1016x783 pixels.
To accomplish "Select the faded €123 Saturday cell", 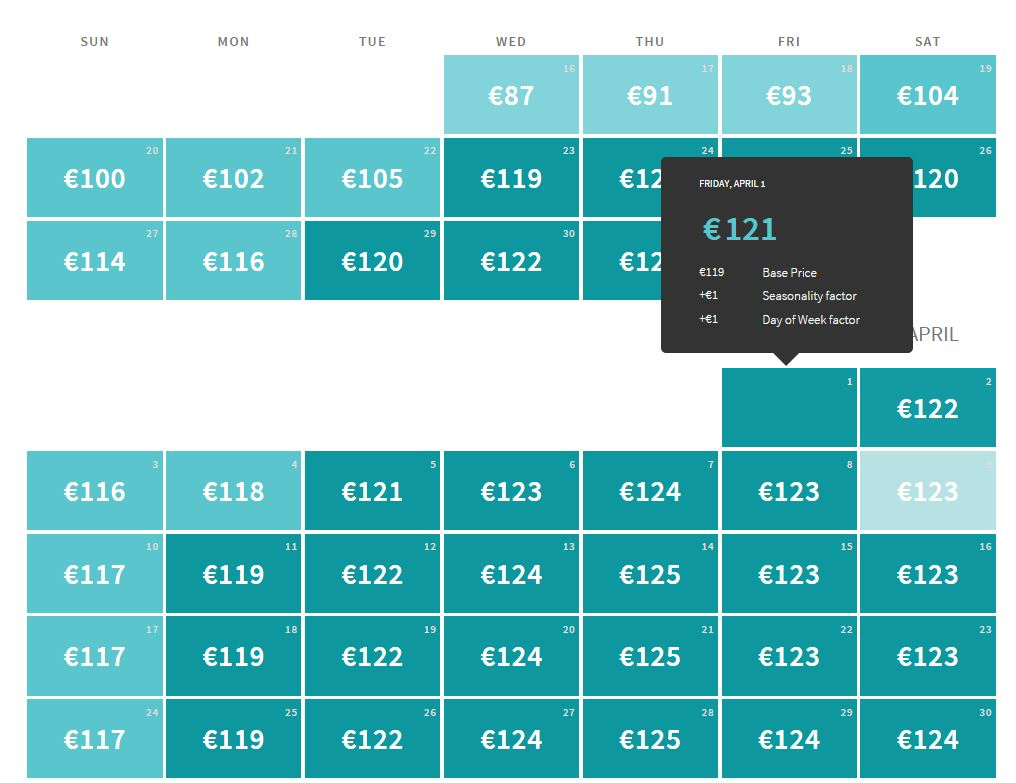I will [x=928, y=491].
